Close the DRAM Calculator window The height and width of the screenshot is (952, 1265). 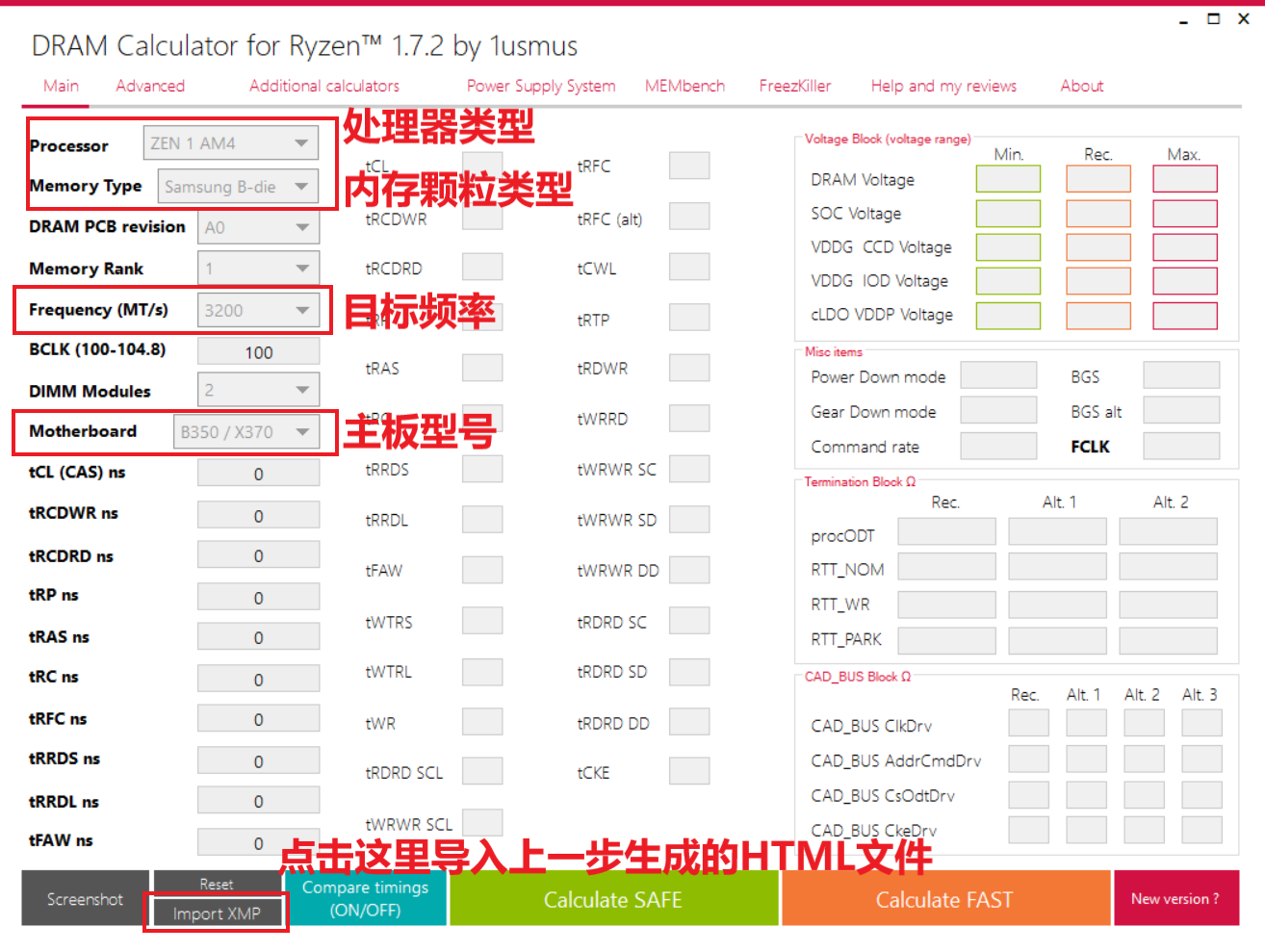[1244, 19]
